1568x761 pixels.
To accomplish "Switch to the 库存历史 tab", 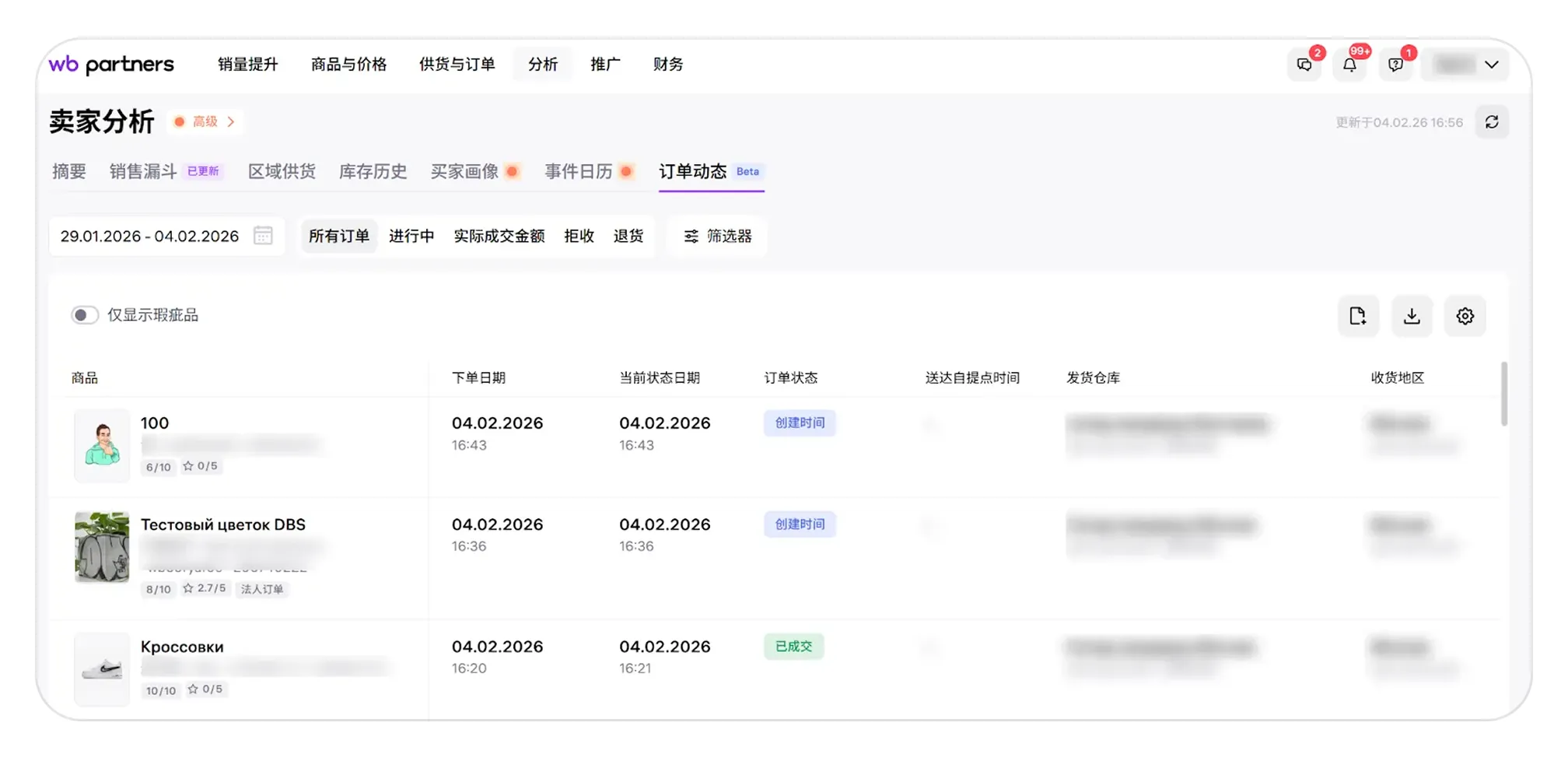I will (373, 171).
